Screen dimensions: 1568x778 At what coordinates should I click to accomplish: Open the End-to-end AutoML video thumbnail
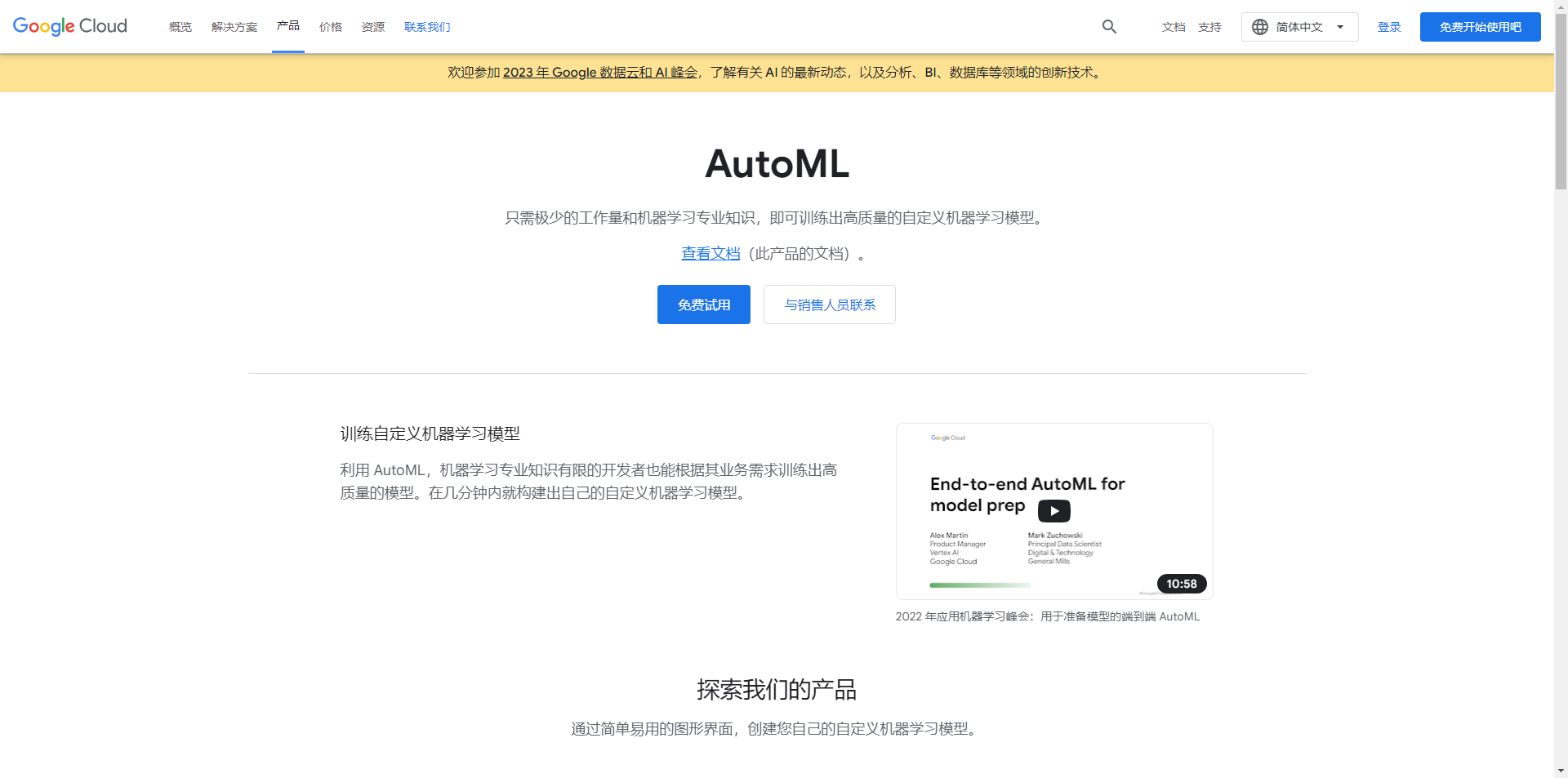1054,511
